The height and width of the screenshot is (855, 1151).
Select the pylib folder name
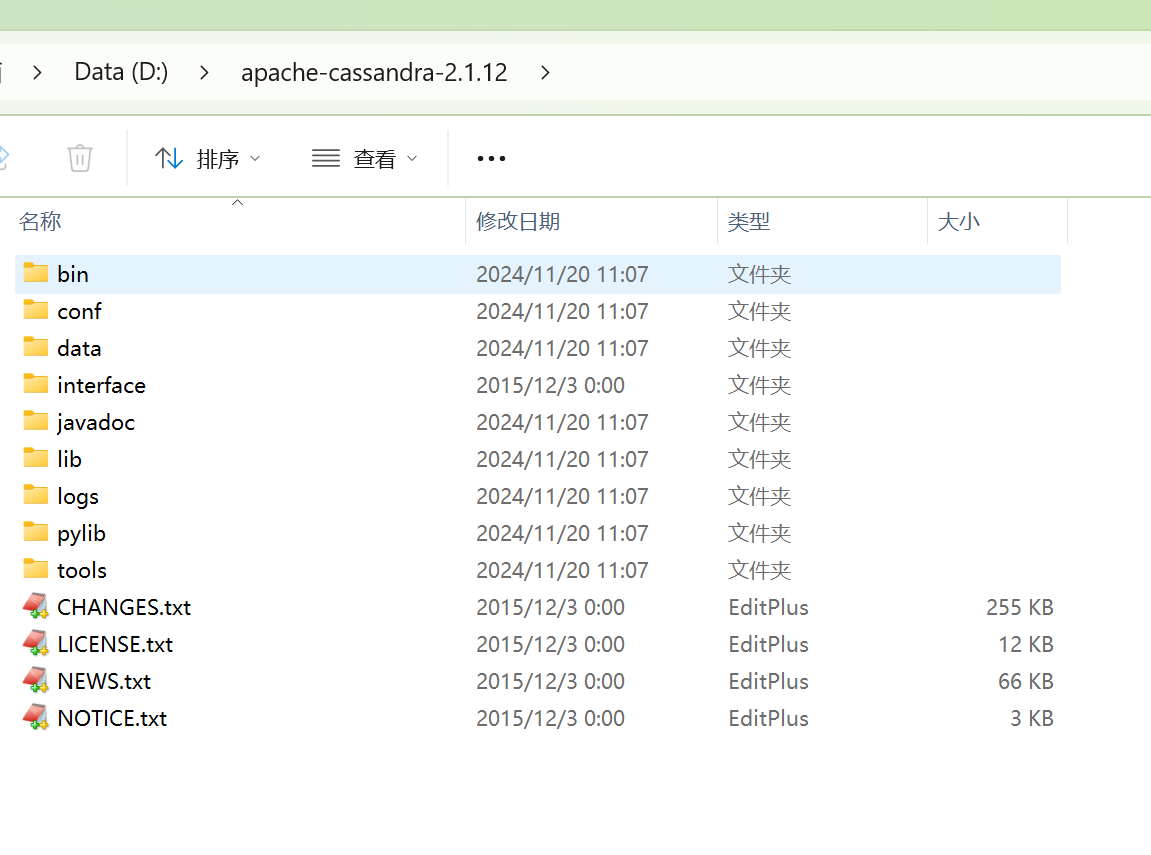click(x=81, y=534)
